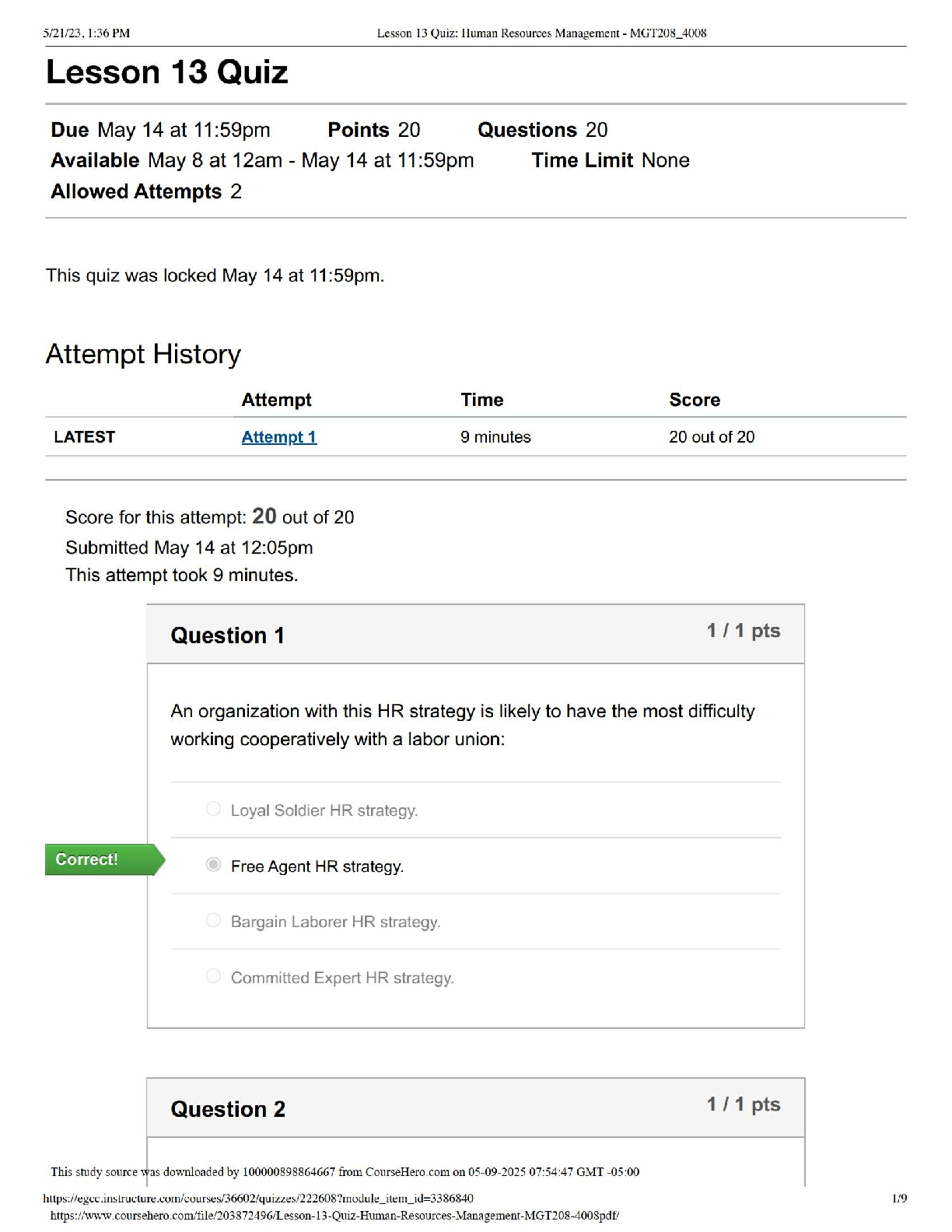Click the Time column header
Image resolution: width=952 pixels, height=1232 pixels.
481,400
